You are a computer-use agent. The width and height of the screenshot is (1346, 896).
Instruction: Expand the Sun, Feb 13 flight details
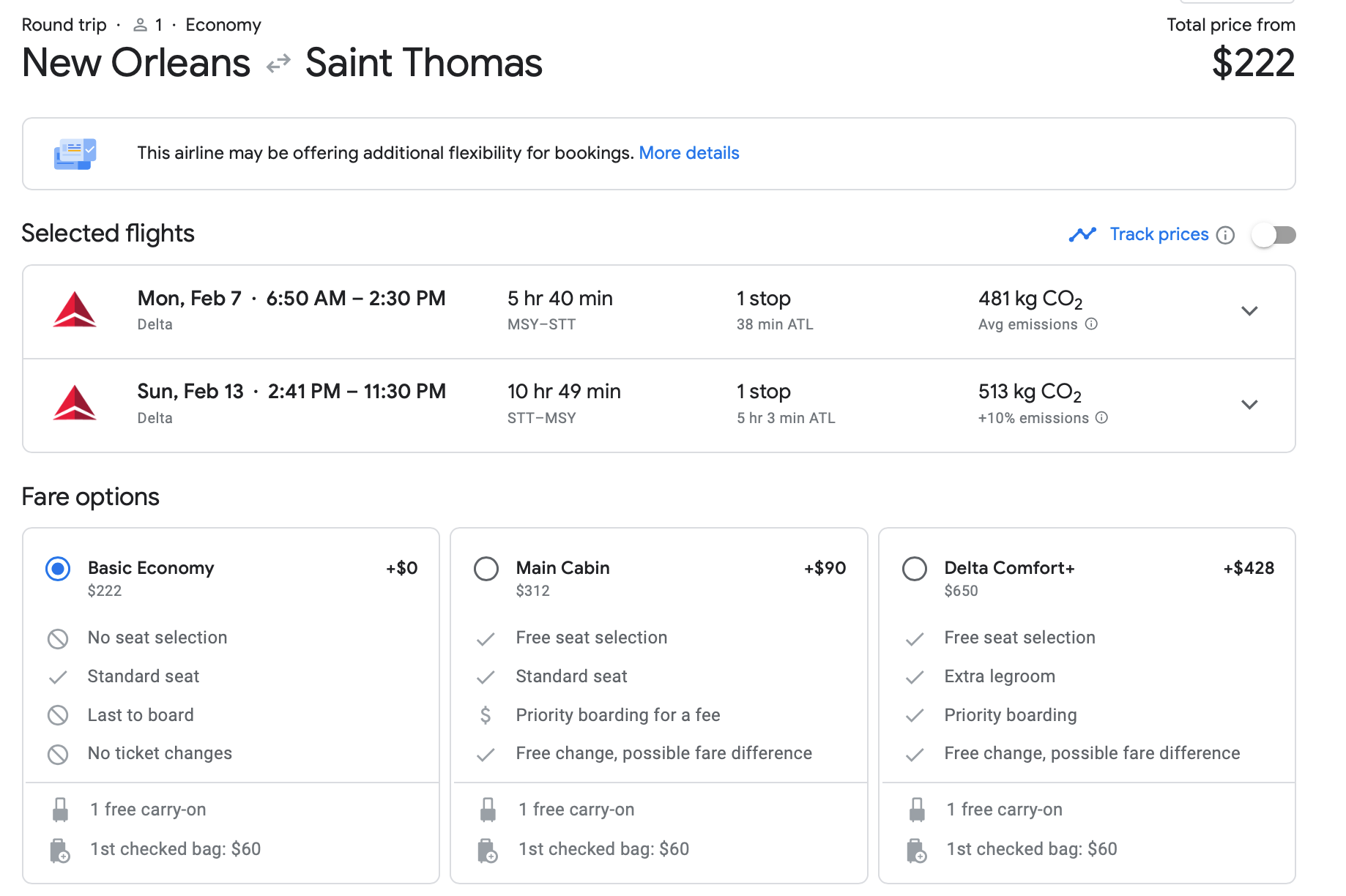(1249, 404)
